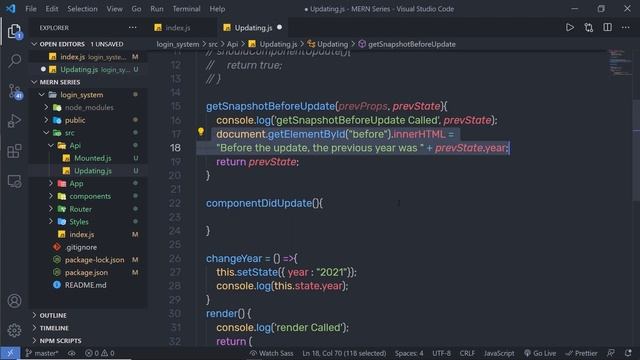Collapse the Api folder
640x360 pixels.
pos(51,145)
